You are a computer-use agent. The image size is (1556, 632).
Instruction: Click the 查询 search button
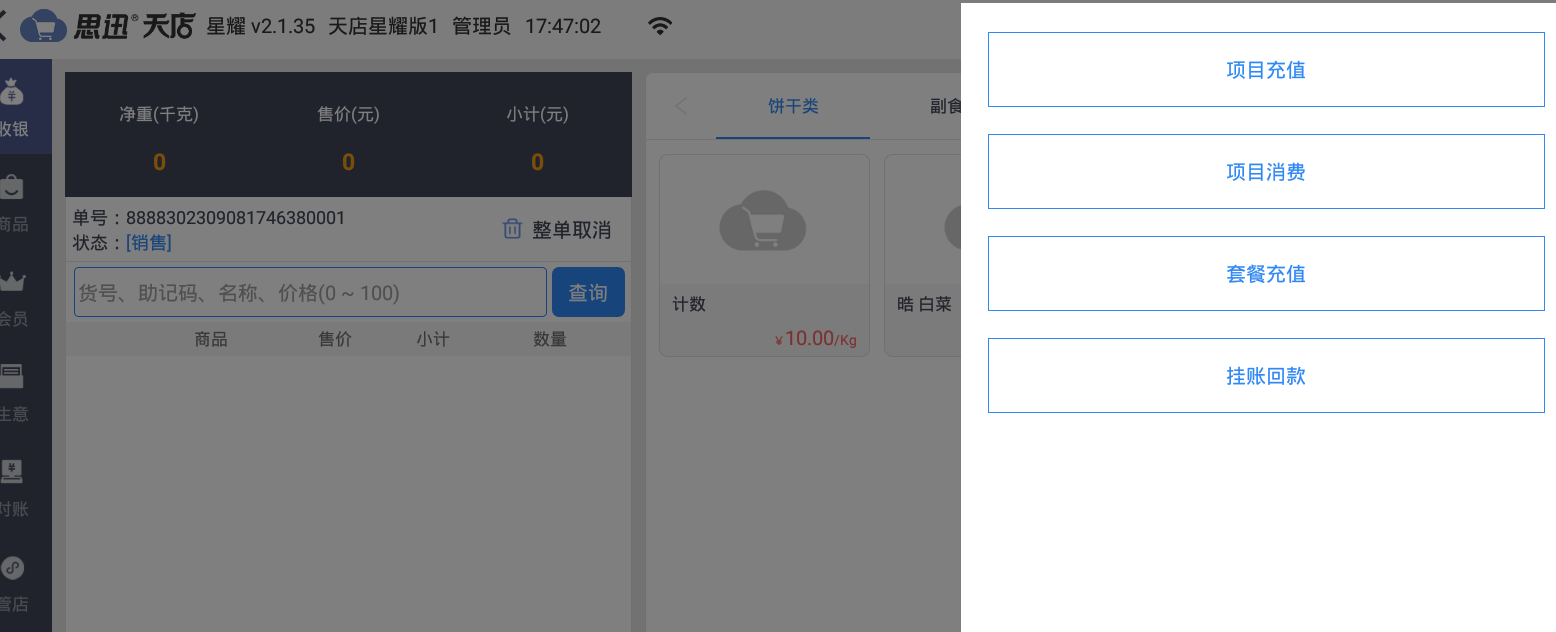click(588, 292)
